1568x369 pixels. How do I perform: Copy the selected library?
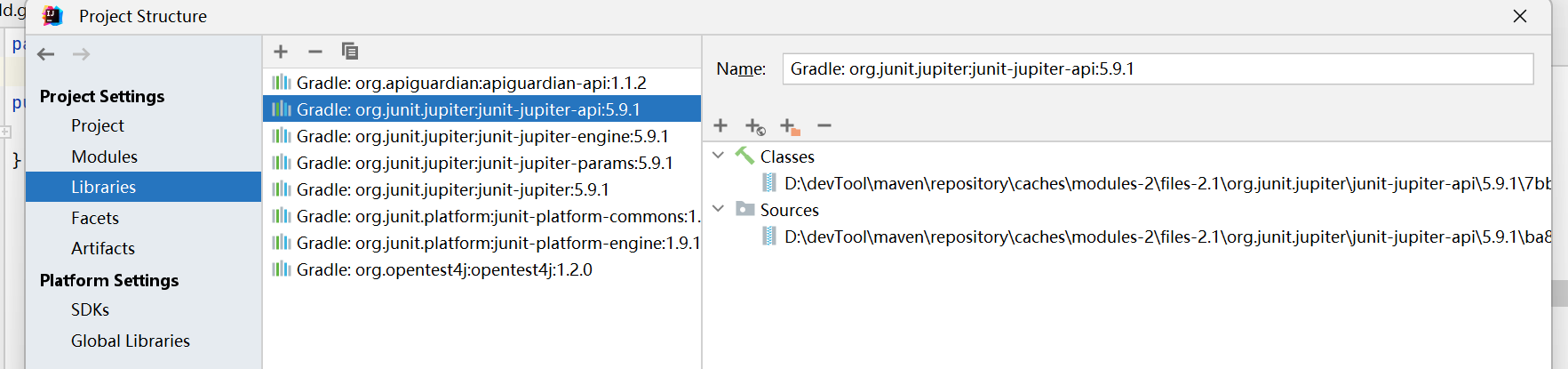click(350, 52)
